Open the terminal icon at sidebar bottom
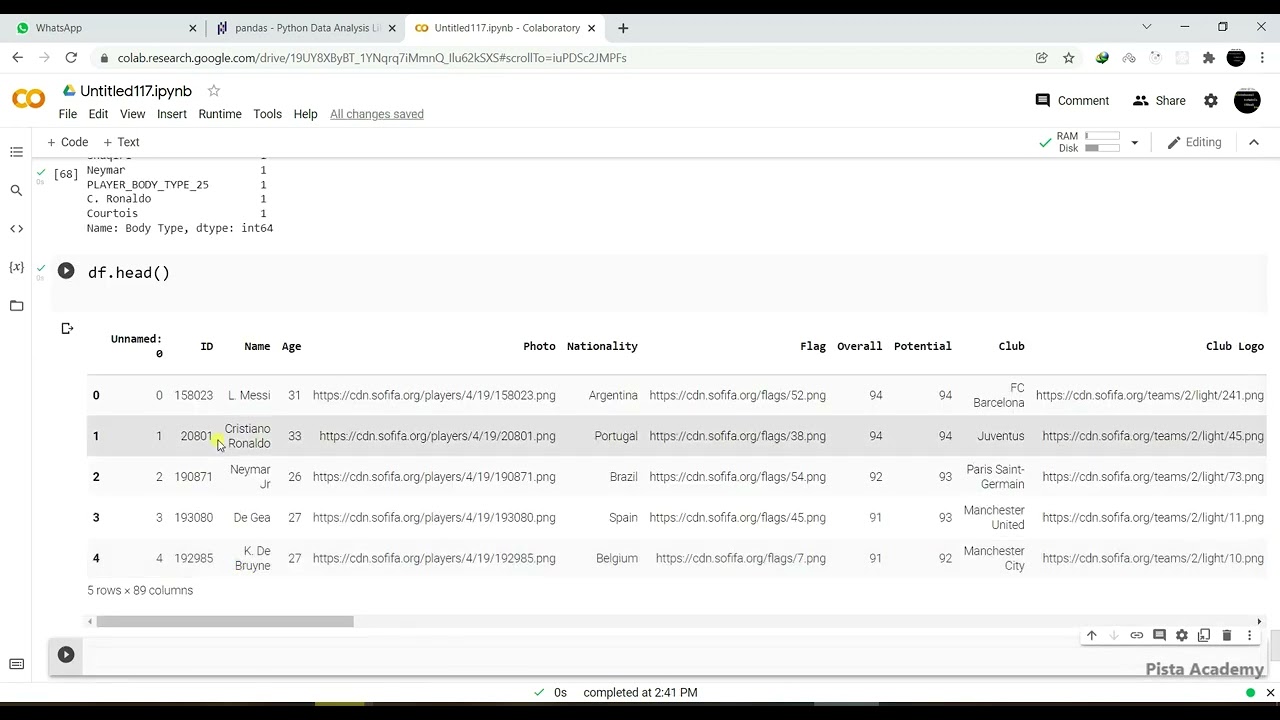Image resolution: width=1280 pixels, height=720 pixels. coord(16,664)
